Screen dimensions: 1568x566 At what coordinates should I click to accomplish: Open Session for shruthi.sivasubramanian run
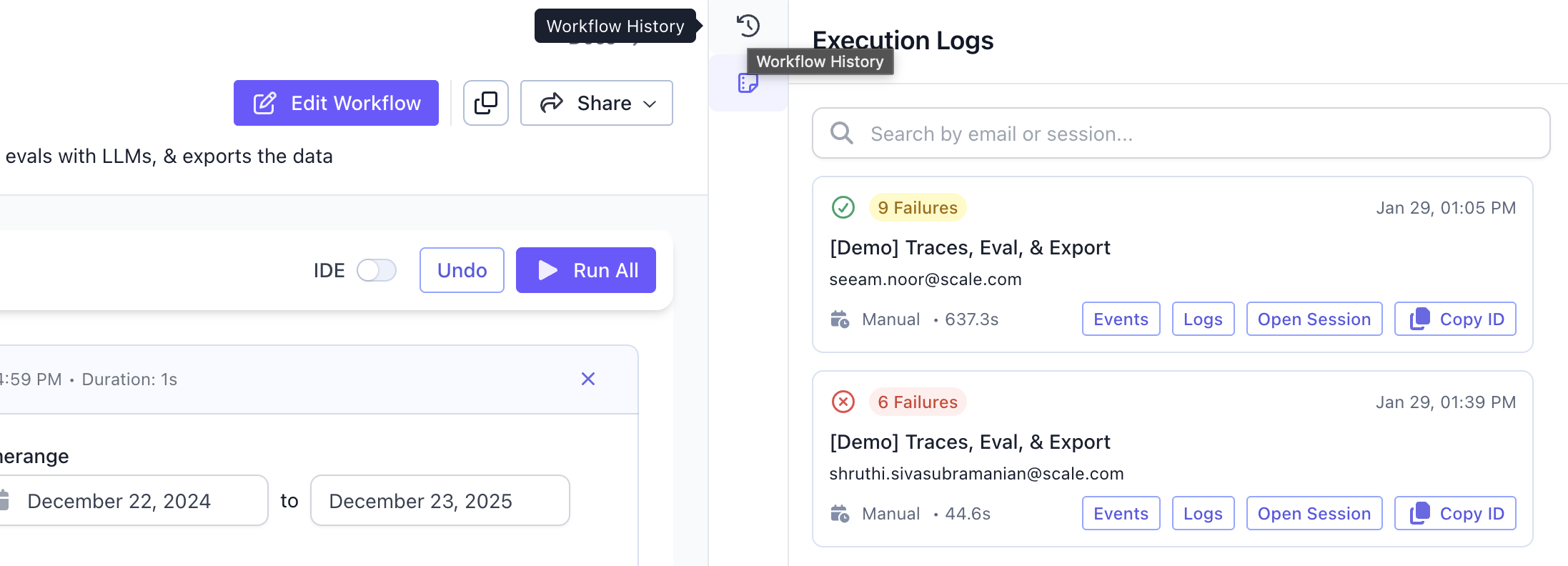(1314, 513)
